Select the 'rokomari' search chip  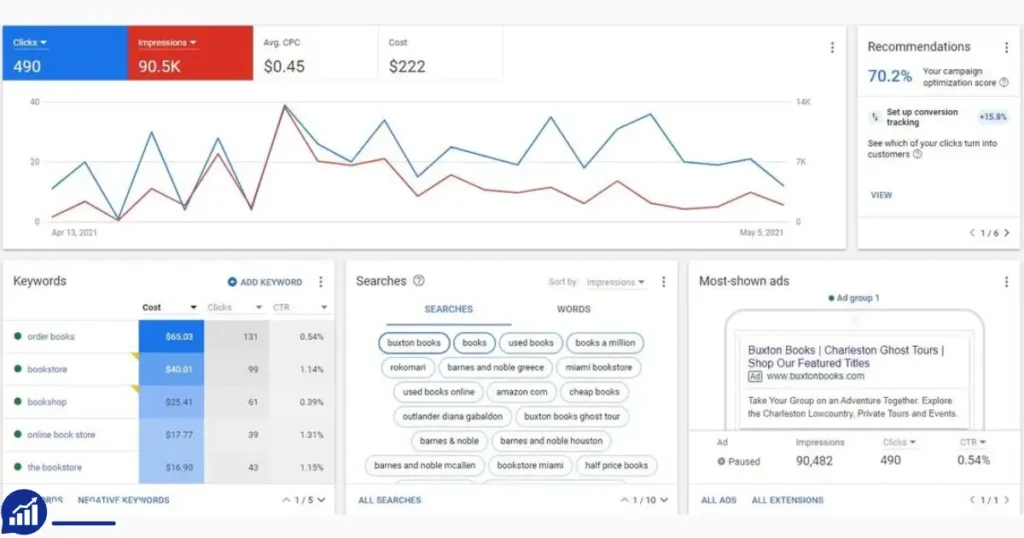tap(408, 368)
